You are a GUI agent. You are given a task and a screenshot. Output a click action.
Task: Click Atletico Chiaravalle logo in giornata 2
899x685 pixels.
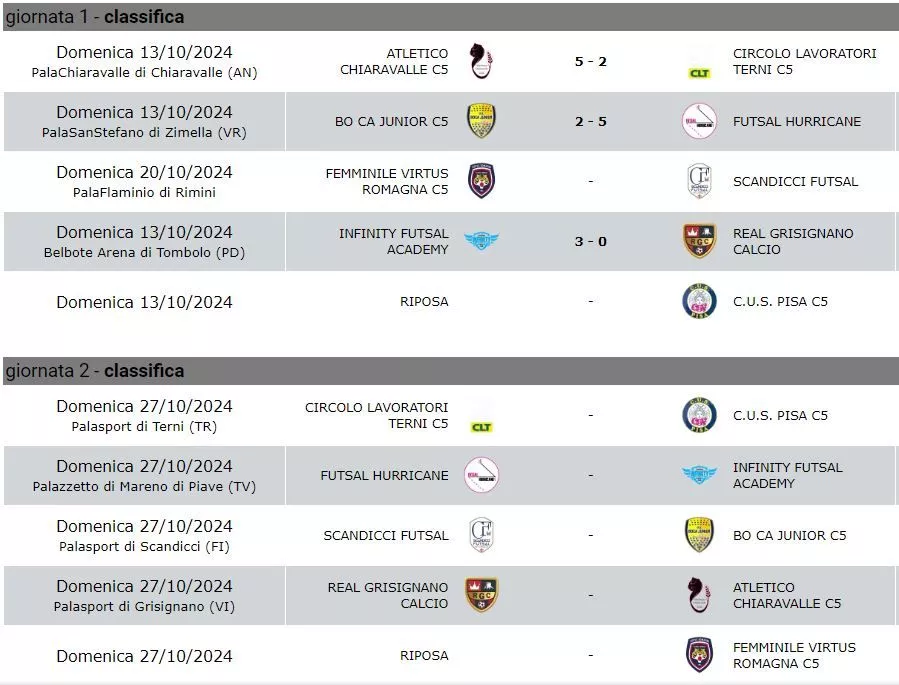click(699, 595)
